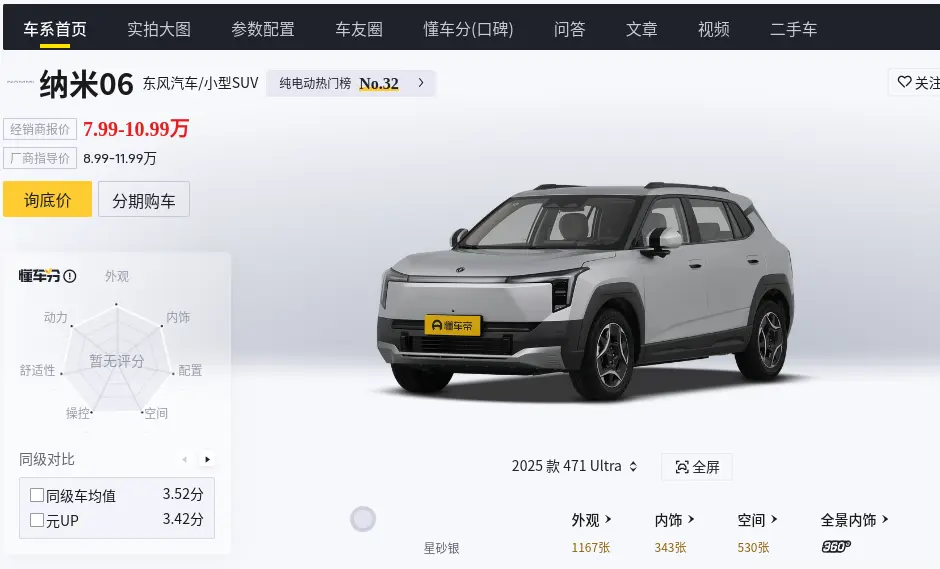Check the 同级车均值 checkbox
Screen dimensions: 940x569
click(x=37, y=495)
